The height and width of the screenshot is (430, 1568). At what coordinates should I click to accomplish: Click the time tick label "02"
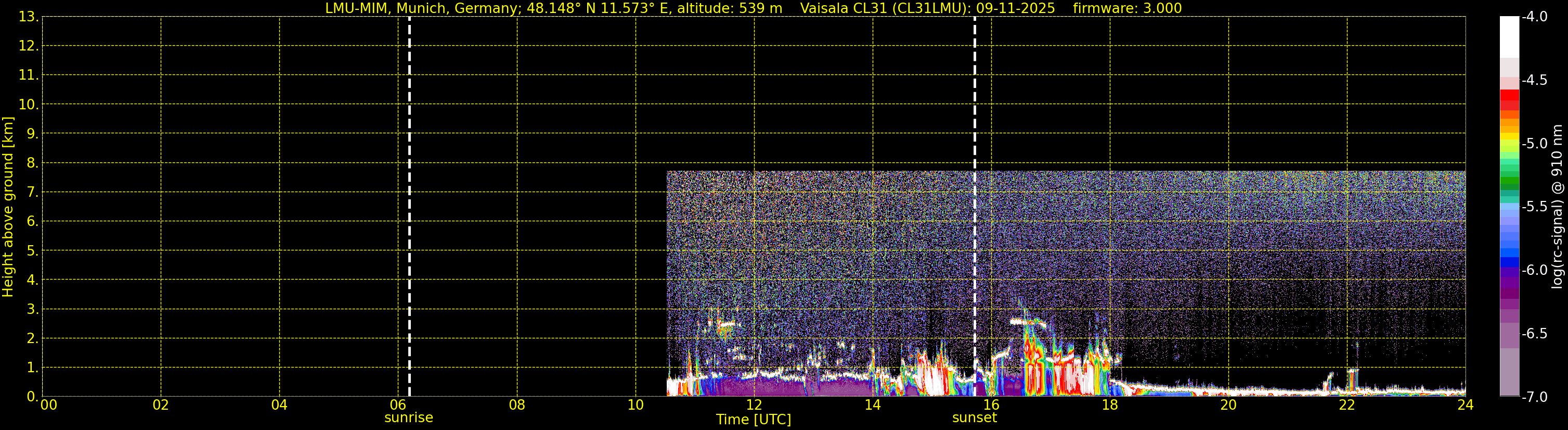(x=161, y=405)
